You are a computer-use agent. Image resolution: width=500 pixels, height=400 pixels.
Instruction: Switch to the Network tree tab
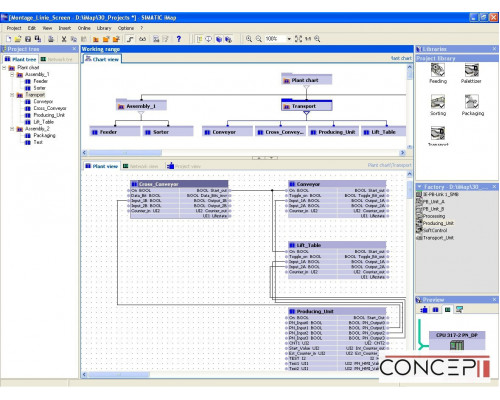57,59
